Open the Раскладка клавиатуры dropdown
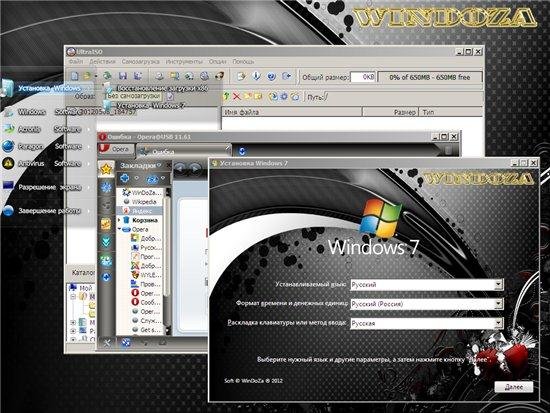This screenshot has height=413, width=550. click(x=498, y=323)
